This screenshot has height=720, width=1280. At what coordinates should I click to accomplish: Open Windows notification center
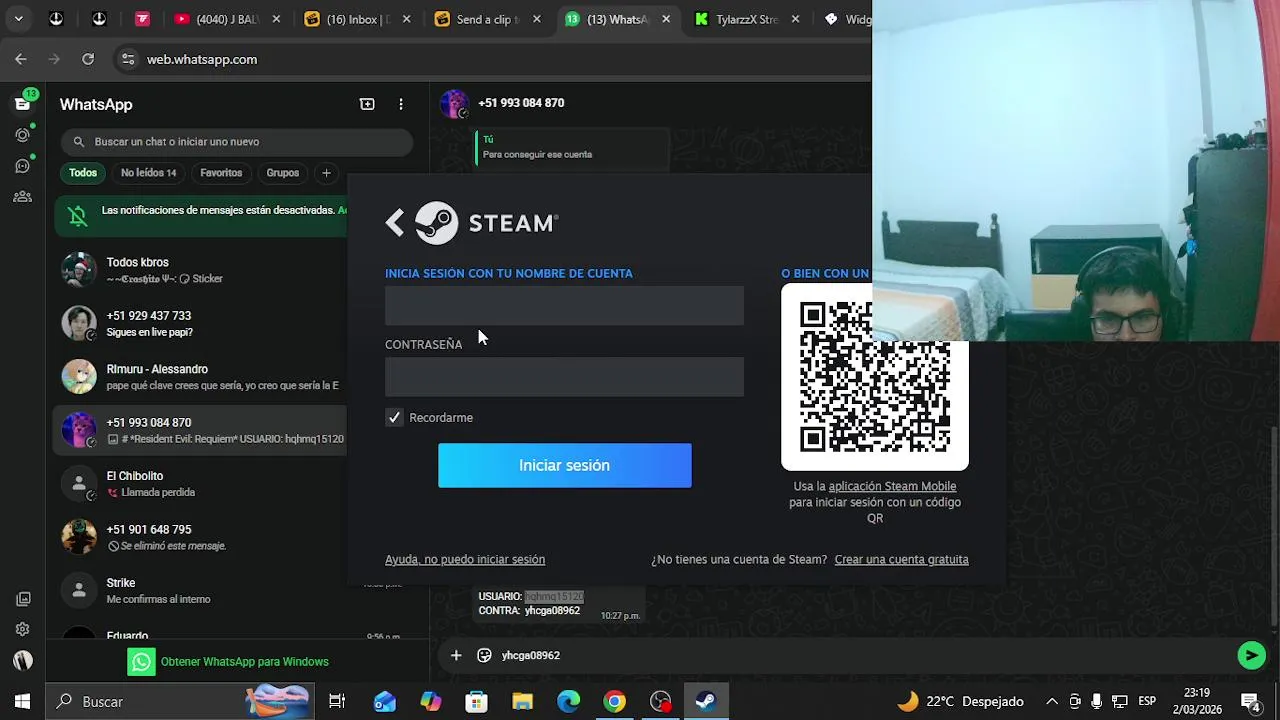[1250, 702]
